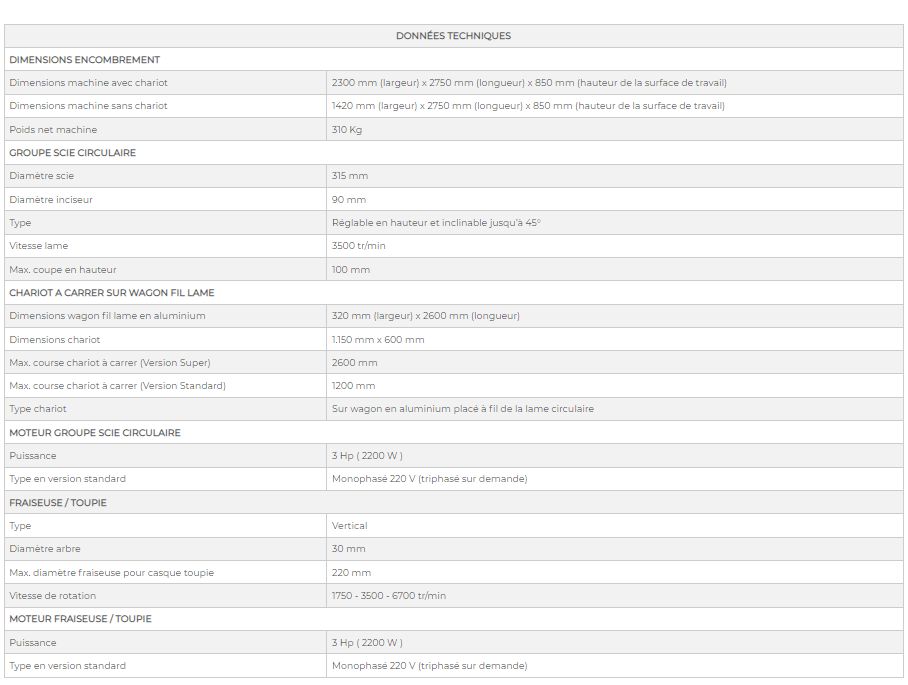Click the "310 Kg" net weight value

coord(347,130)
